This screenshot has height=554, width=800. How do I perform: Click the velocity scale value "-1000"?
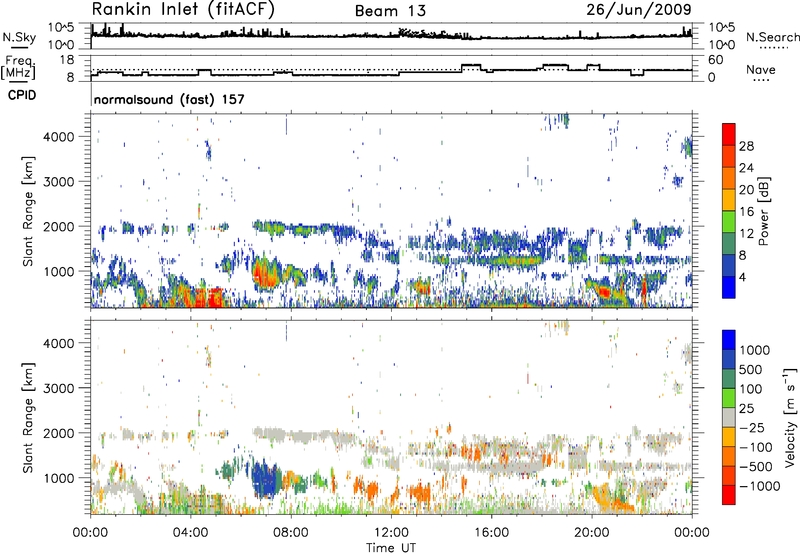[x=759, y=486]
